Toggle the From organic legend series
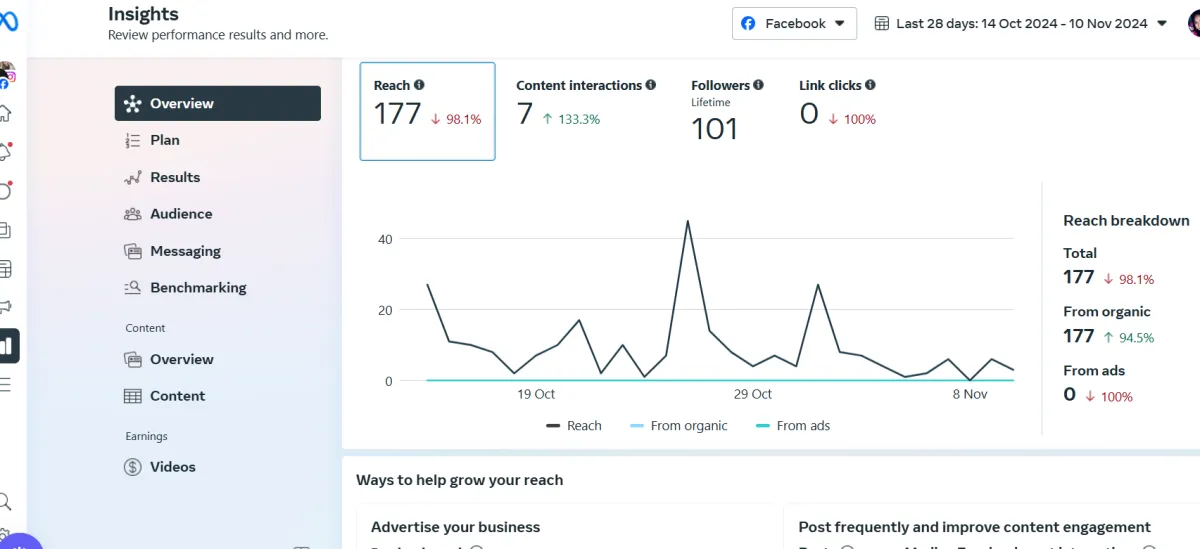This screenshot has width=1200, height=549. pyautogui.click(x=679, y=426)
